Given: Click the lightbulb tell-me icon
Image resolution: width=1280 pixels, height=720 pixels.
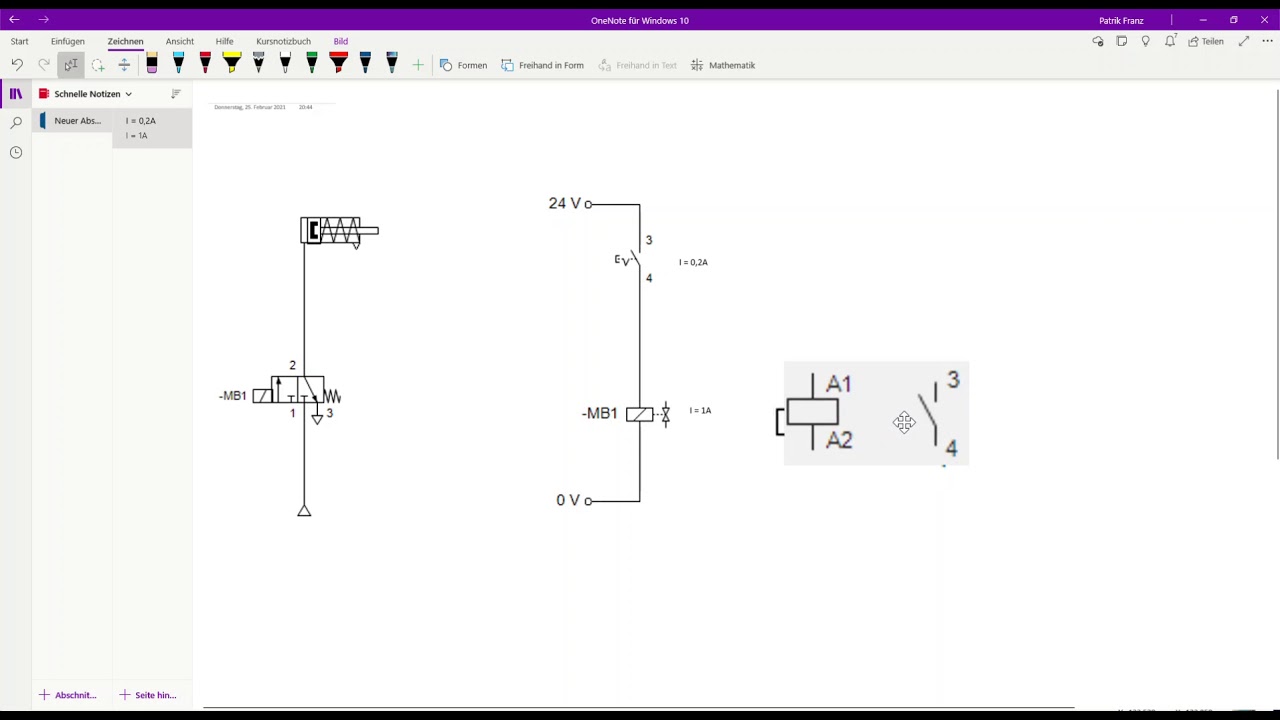Looking at the screenshot, I should pyautogui.click(x=1146, y=41).
